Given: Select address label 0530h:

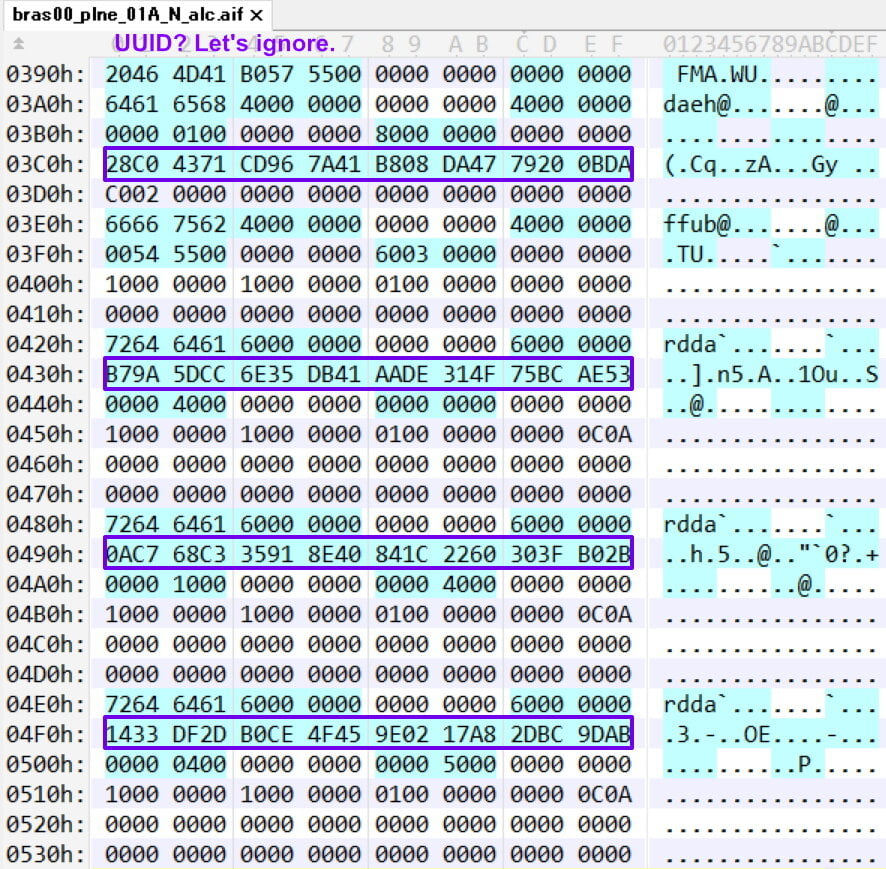Looking at the screenshot, I should tap(46, 854).
